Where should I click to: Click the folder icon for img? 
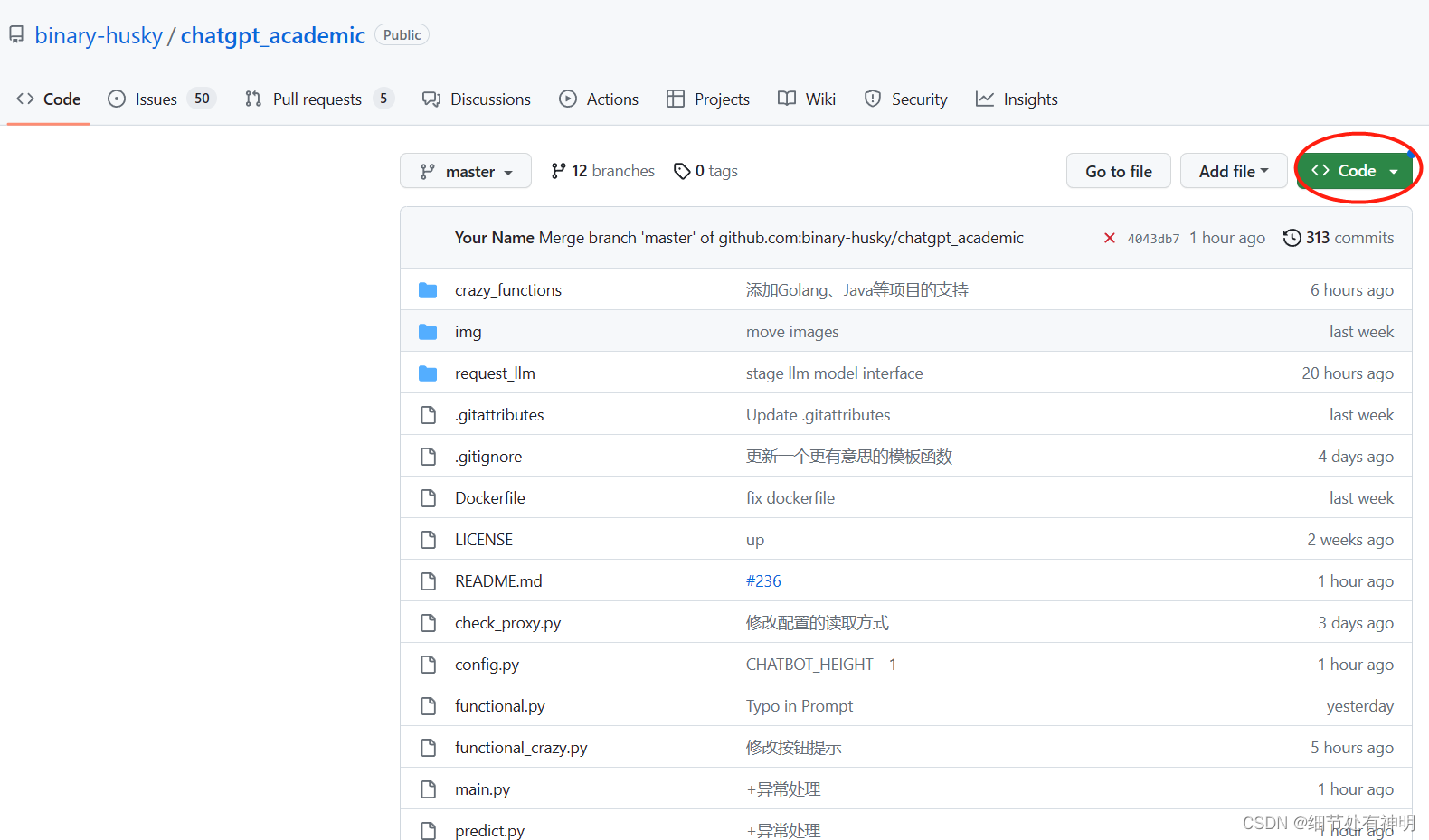pyautogui.click(x=428, y=332)
